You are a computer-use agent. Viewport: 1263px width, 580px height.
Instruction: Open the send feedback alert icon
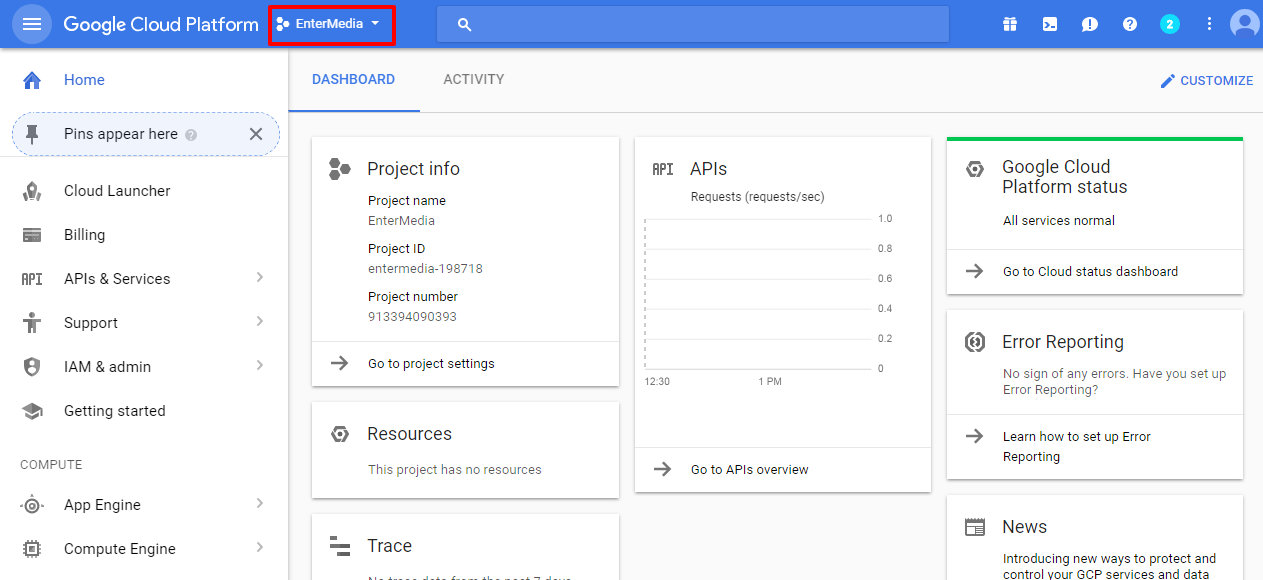pyautogui.click(x=1090, y=24)
